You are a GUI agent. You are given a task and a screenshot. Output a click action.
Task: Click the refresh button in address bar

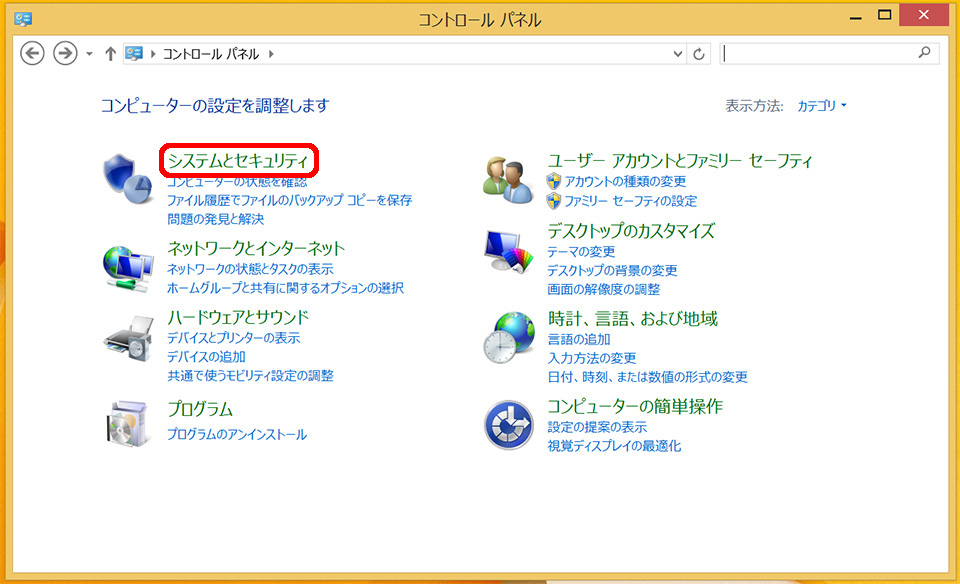(x=699, y=54)
